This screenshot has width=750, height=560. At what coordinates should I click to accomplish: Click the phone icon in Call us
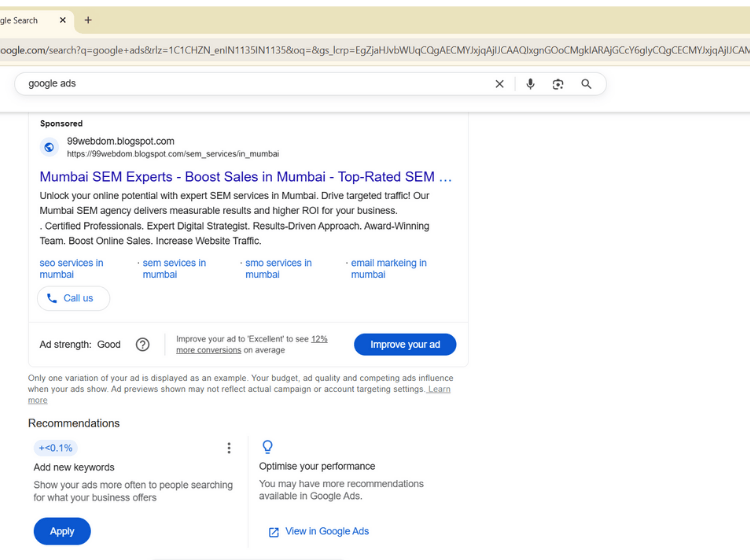pyautogui.click(x=52, y=298)
